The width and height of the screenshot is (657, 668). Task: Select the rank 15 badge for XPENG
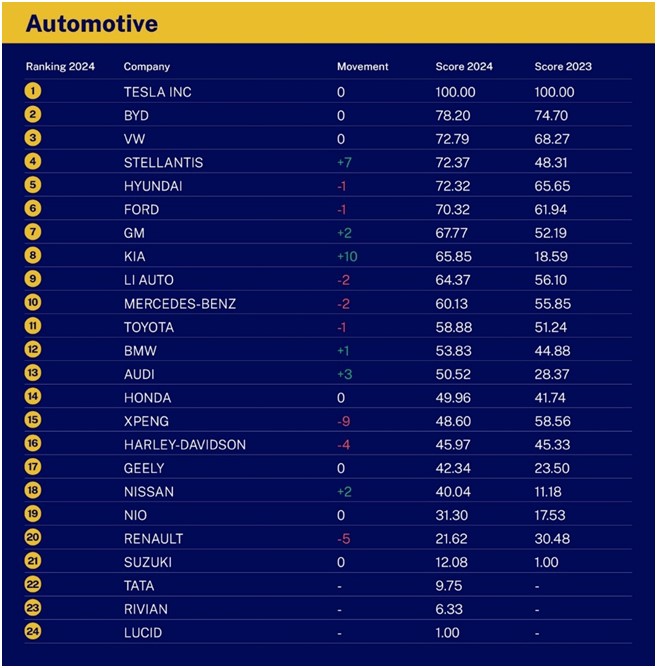point(33,420)
